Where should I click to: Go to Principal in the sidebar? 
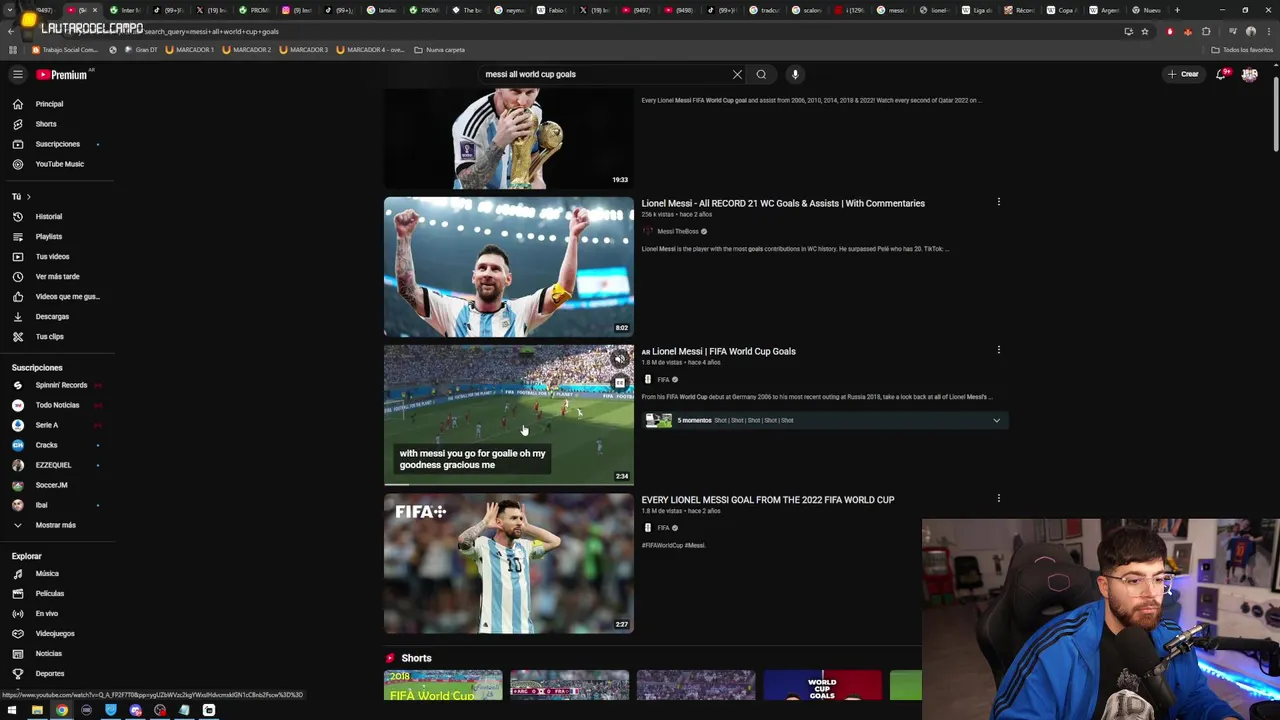[x=49, y=104]
